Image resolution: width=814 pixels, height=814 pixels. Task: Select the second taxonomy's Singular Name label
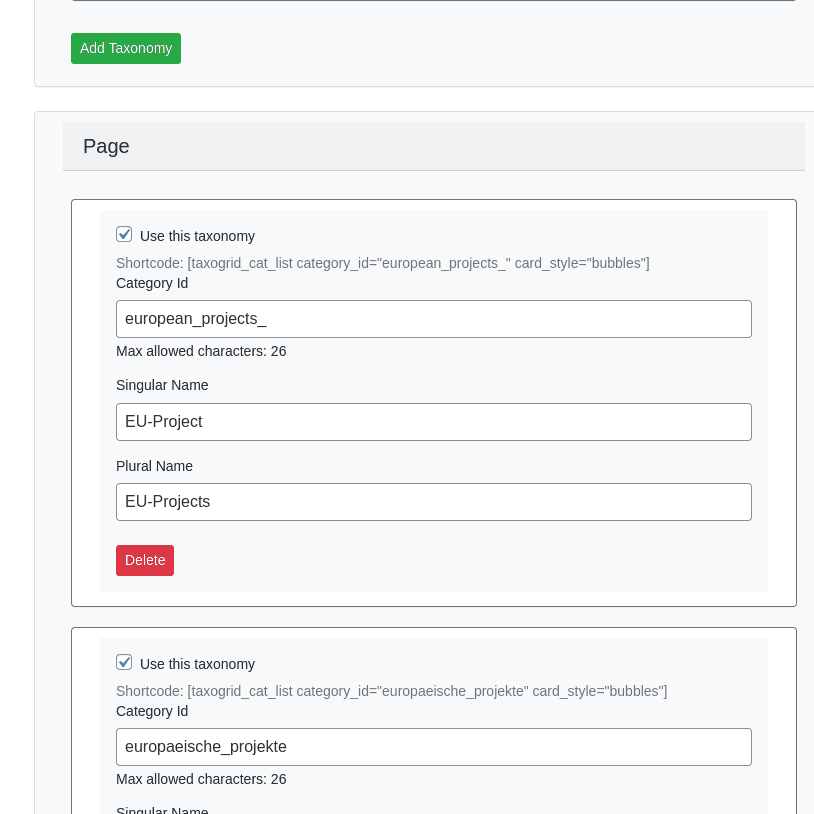tap(162, 810)
